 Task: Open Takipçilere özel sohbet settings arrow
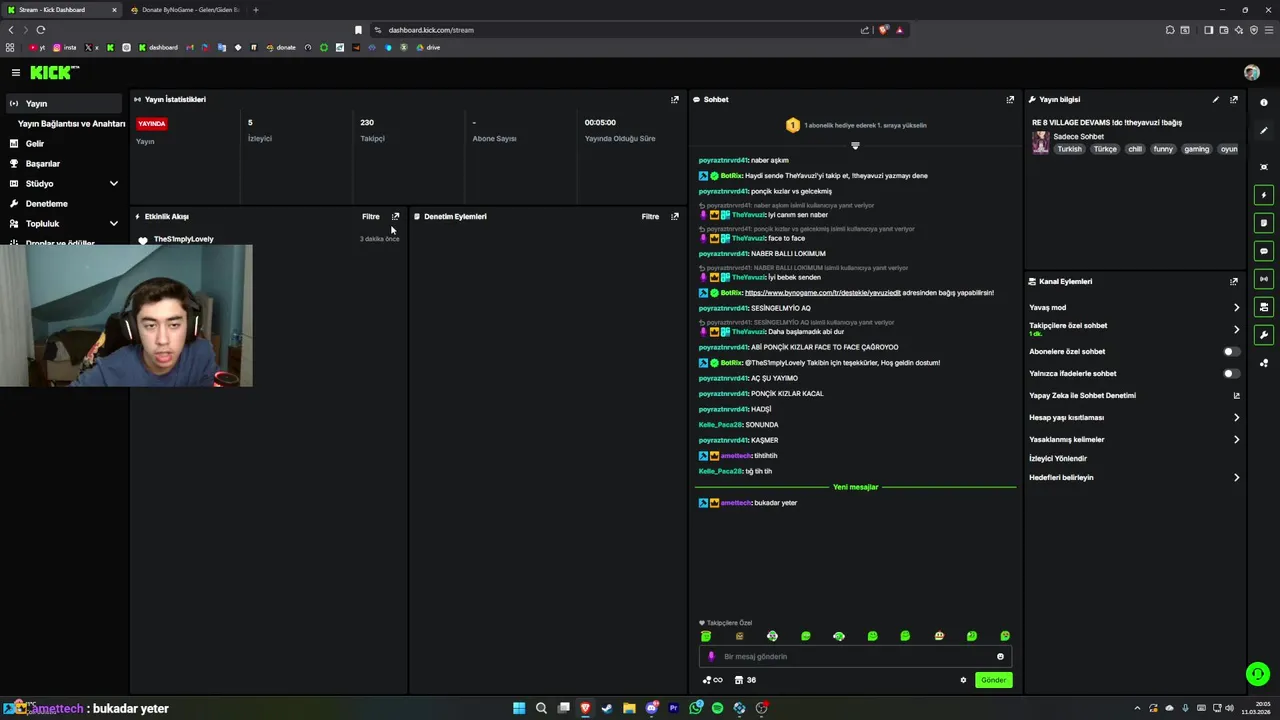[1236, 329]
